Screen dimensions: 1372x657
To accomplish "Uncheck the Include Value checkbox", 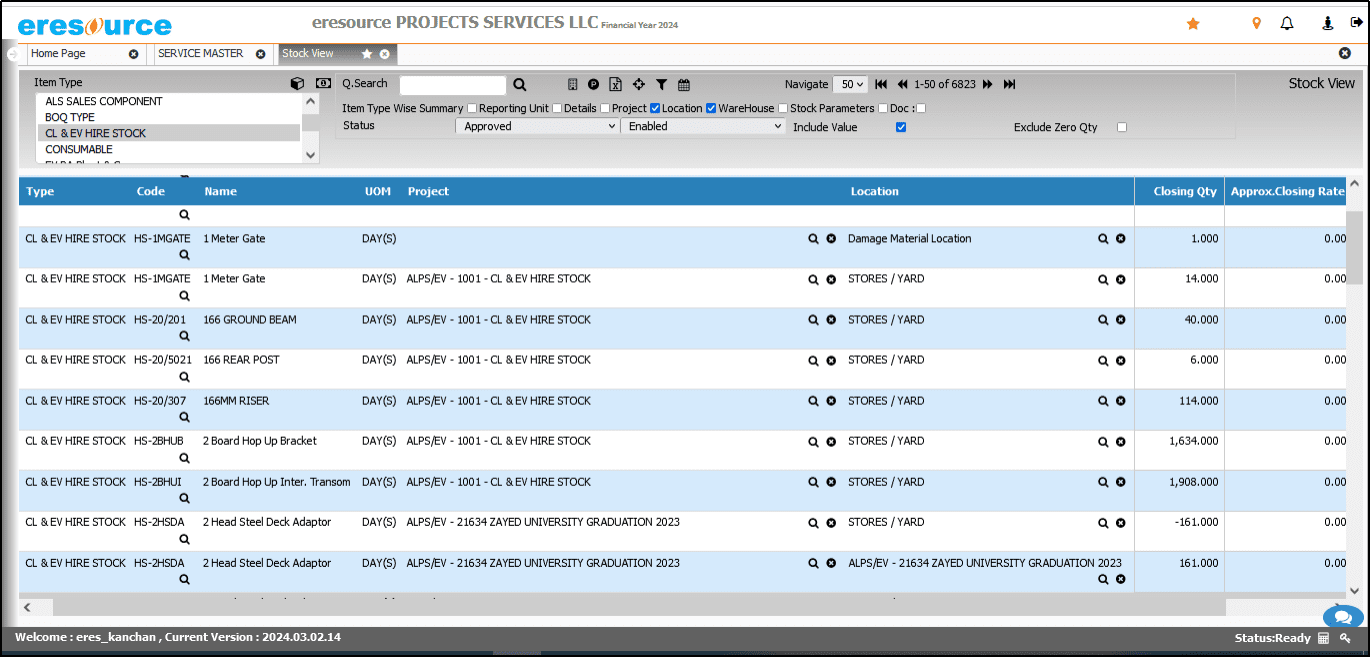I will coord(901,127).
